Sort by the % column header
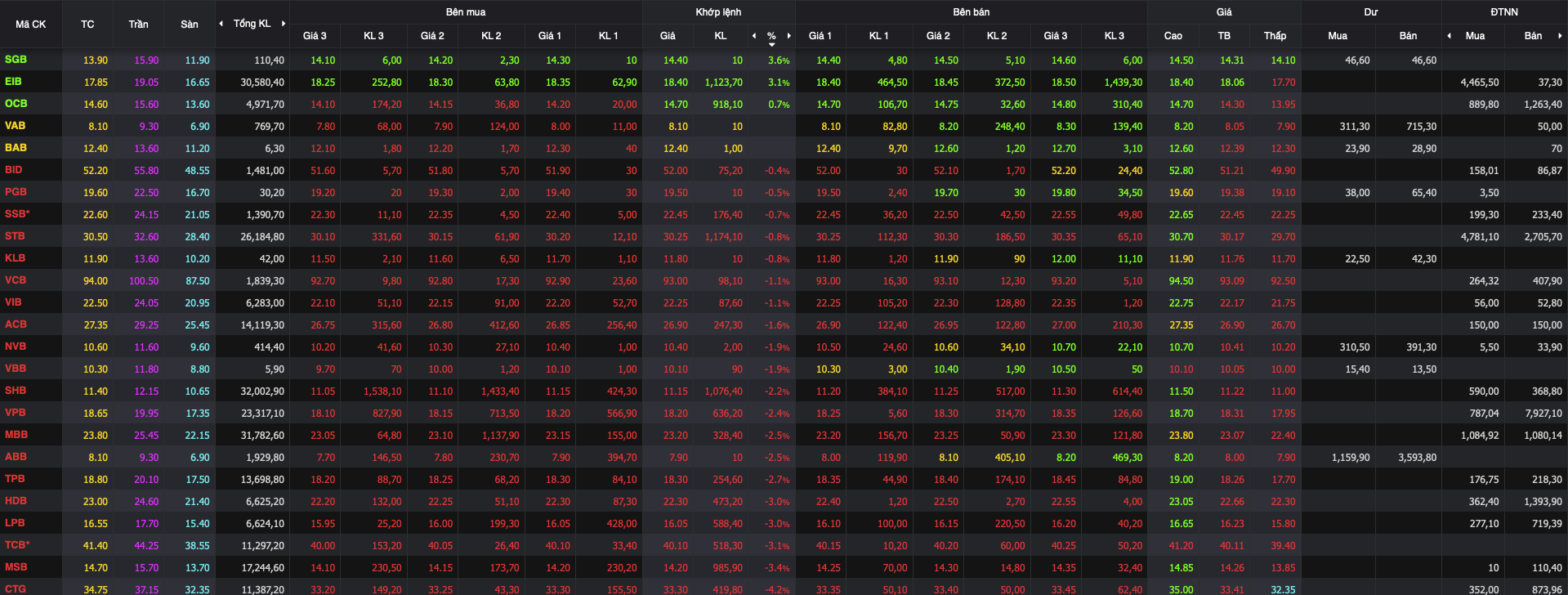 (771, 36)
